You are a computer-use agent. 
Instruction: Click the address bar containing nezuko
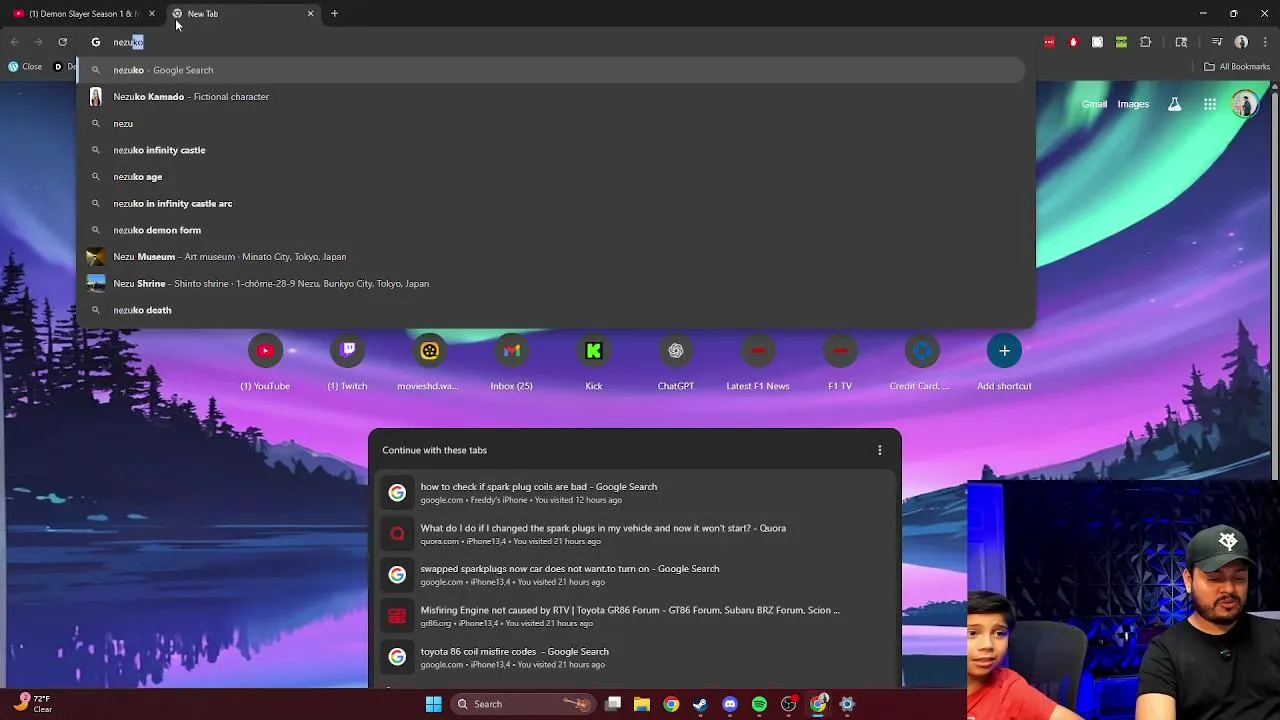coord(555,42)
